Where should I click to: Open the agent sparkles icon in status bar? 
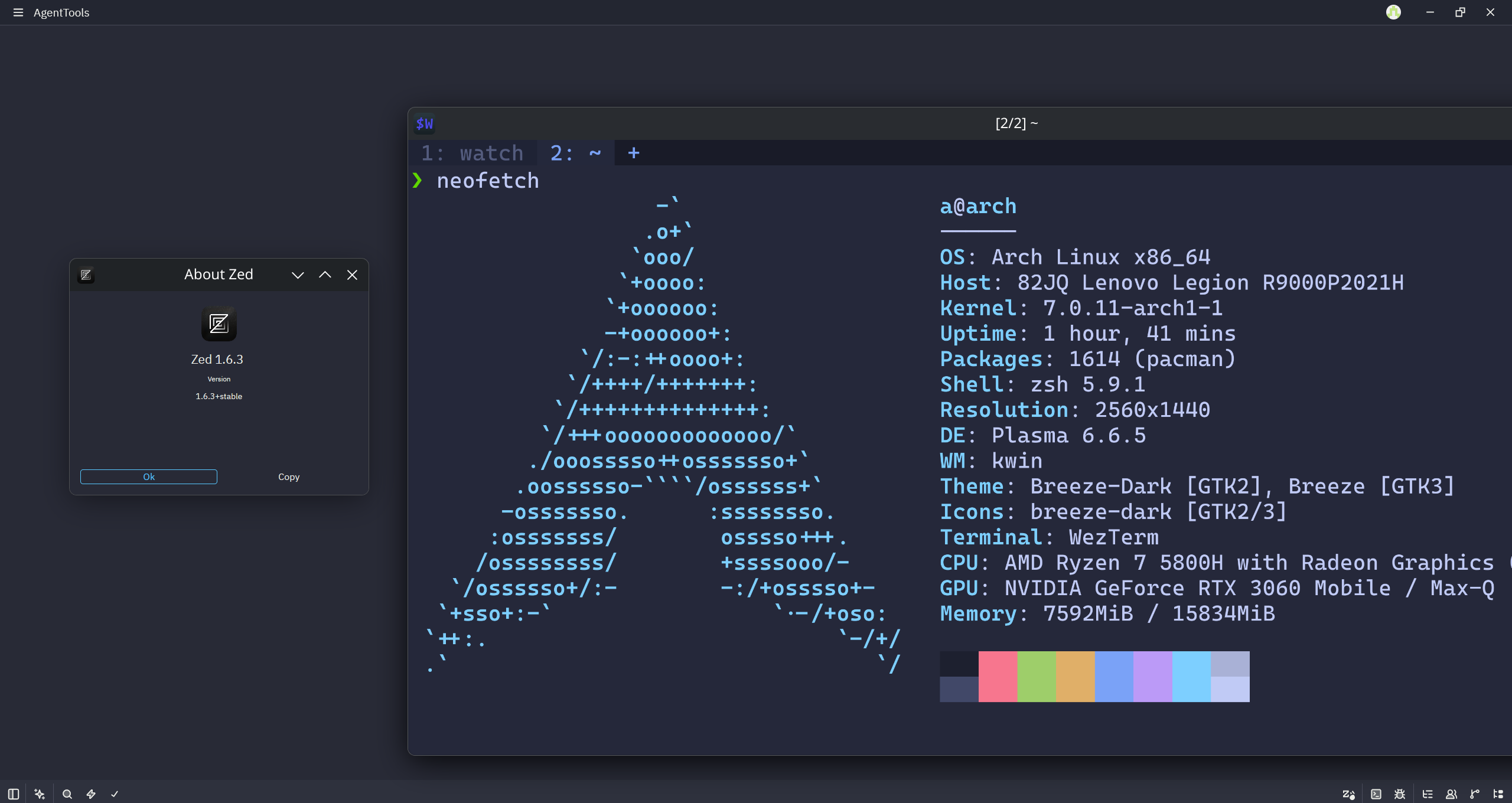(40, 794)
